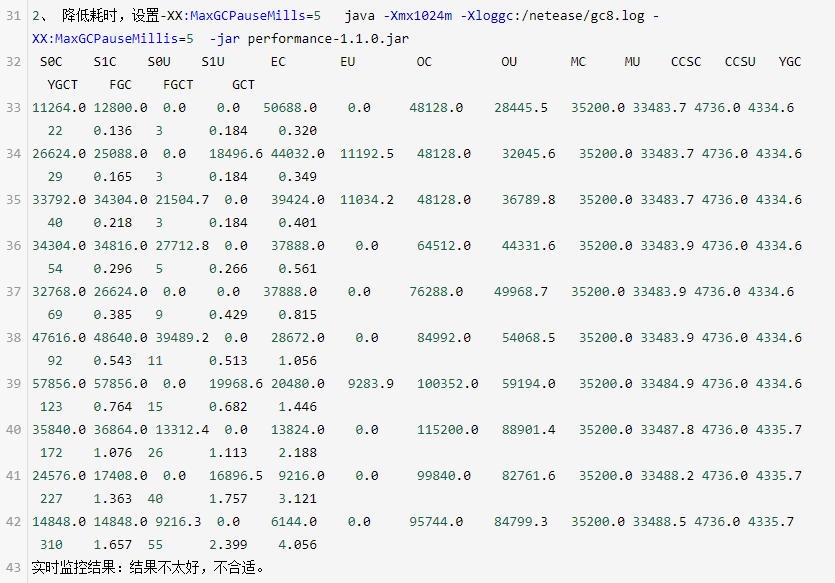835x583 pixels.
Task: Click line number 38 in the gutter
Action: coord(13,338)
